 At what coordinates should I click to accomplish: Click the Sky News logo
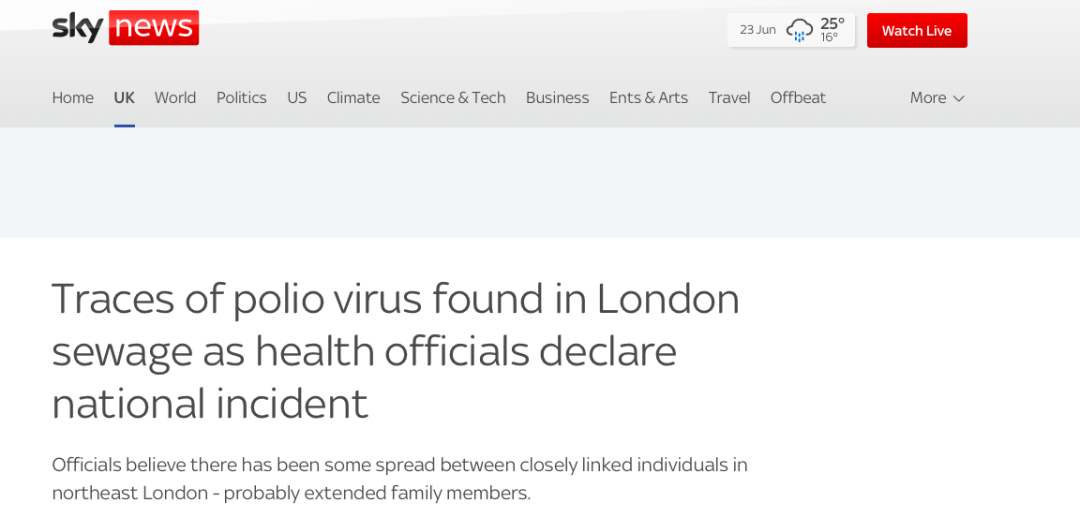[x=125, y=27]
